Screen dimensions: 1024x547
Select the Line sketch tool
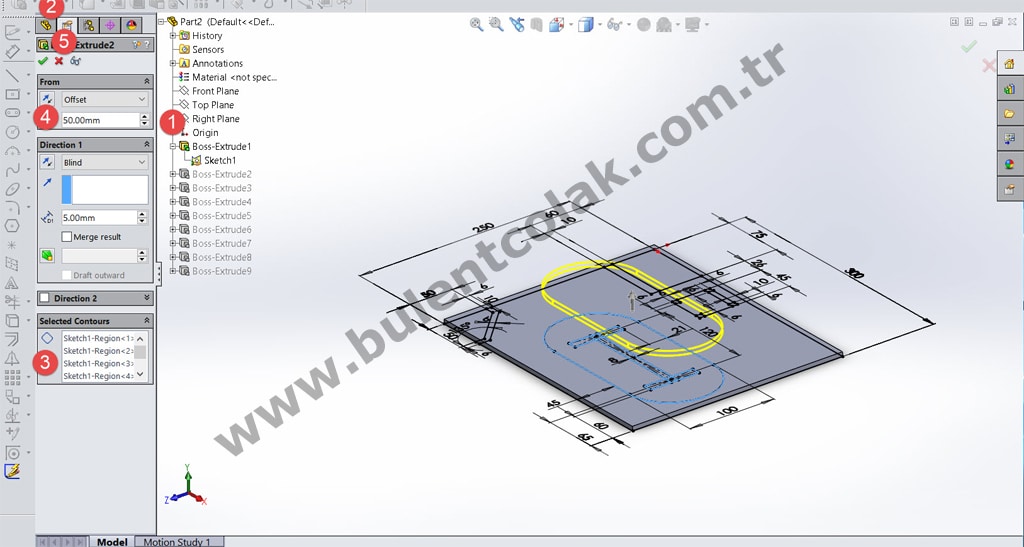tap(12, 76)
